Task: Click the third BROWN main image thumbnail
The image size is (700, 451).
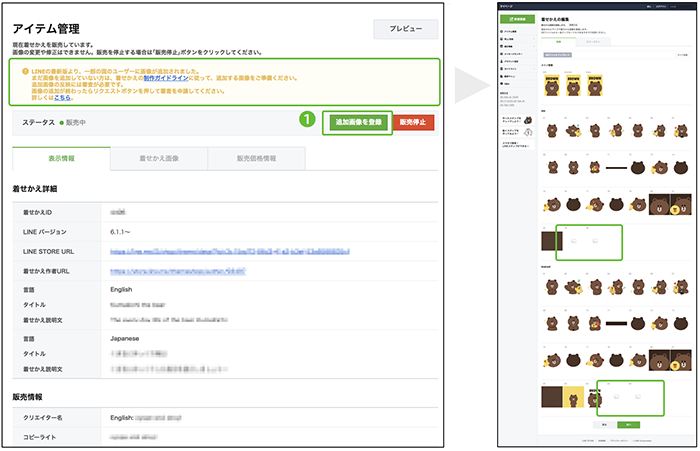Action: [595, 85]
